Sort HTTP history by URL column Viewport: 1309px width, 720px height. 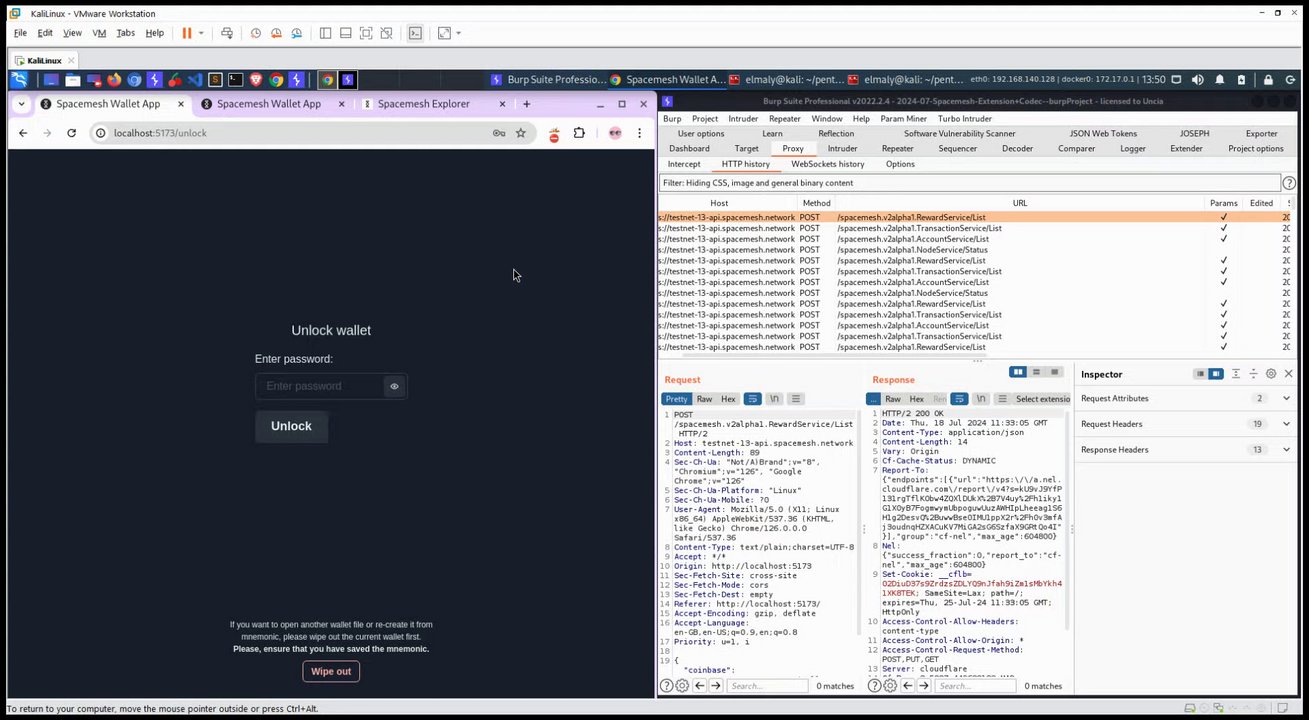point(1019,203)
